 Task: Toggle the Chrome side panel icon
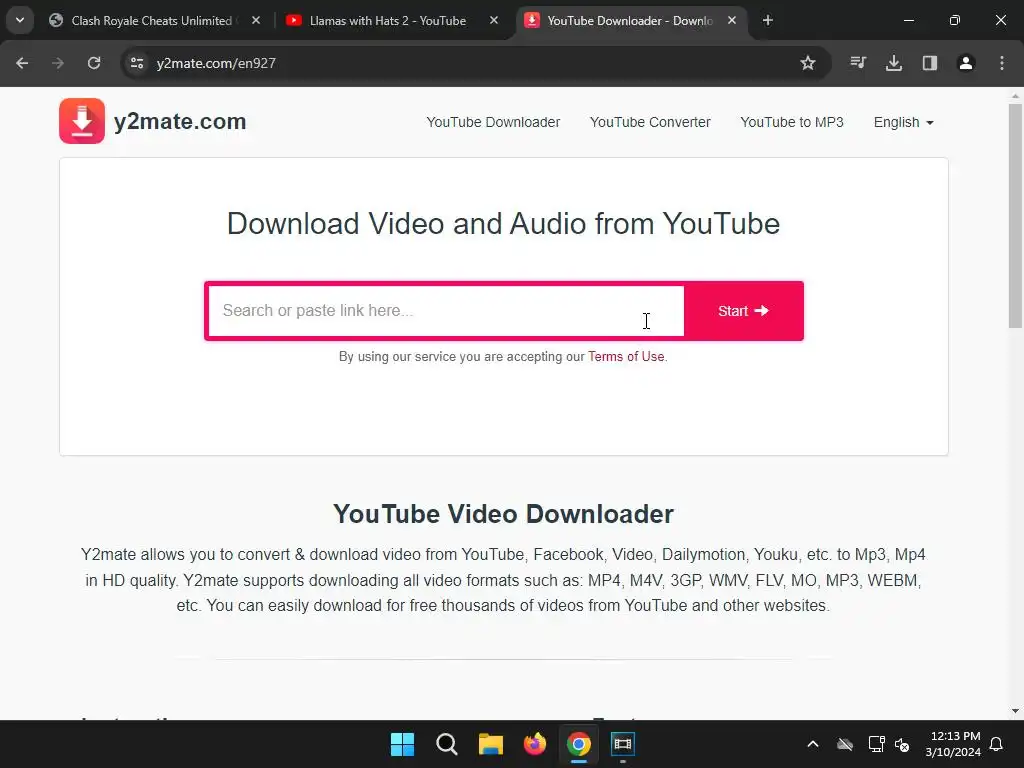point(930,63)
